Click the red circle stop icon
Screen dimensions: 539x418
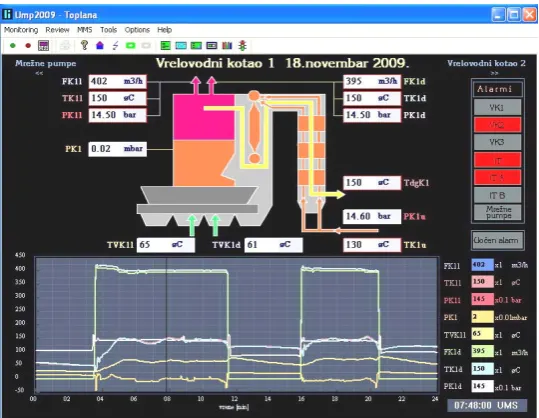click(x=28, y=45)
